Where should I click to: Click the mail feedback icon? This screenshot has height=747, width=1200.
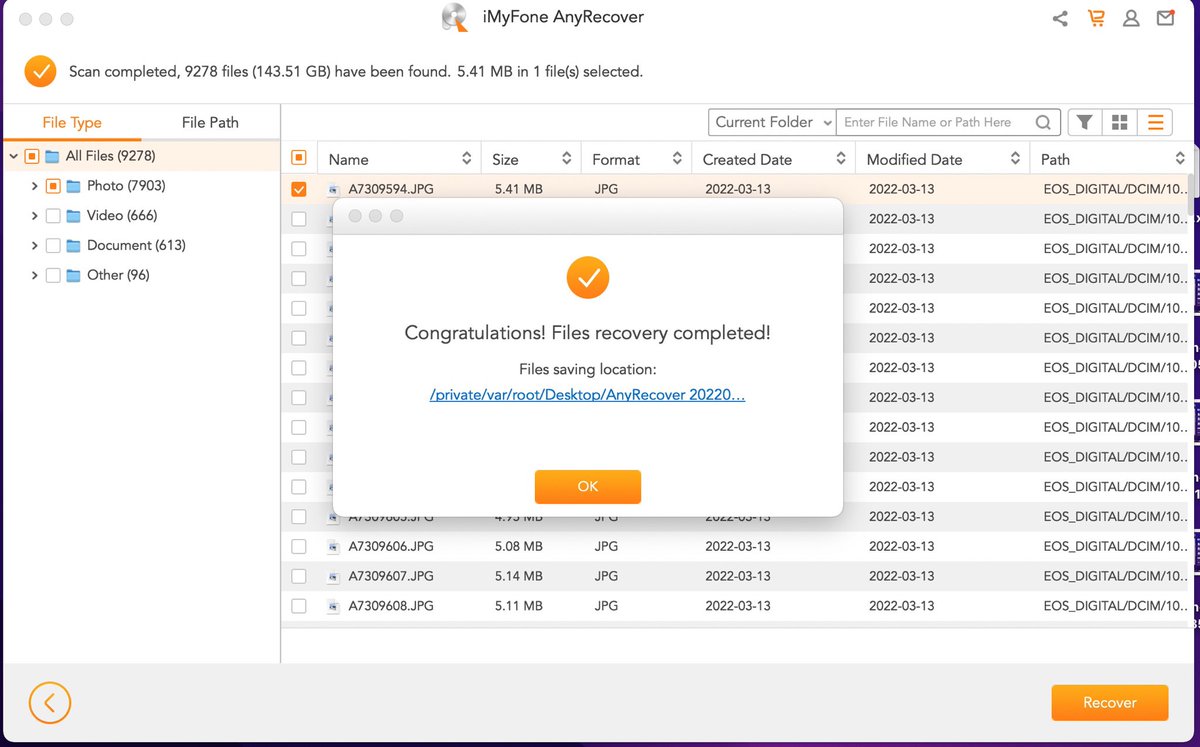coord(1166,18)
